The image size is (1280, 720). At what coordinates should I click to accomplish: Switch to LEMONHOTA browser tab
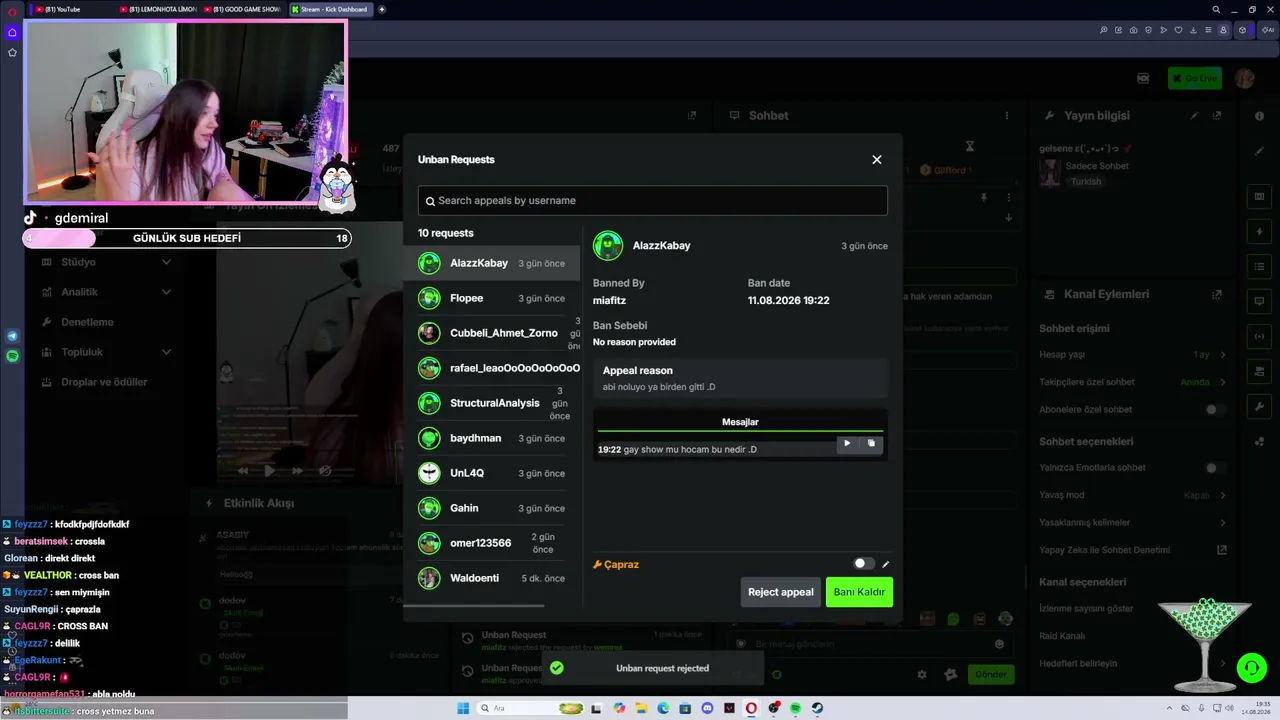coord(157,9)
